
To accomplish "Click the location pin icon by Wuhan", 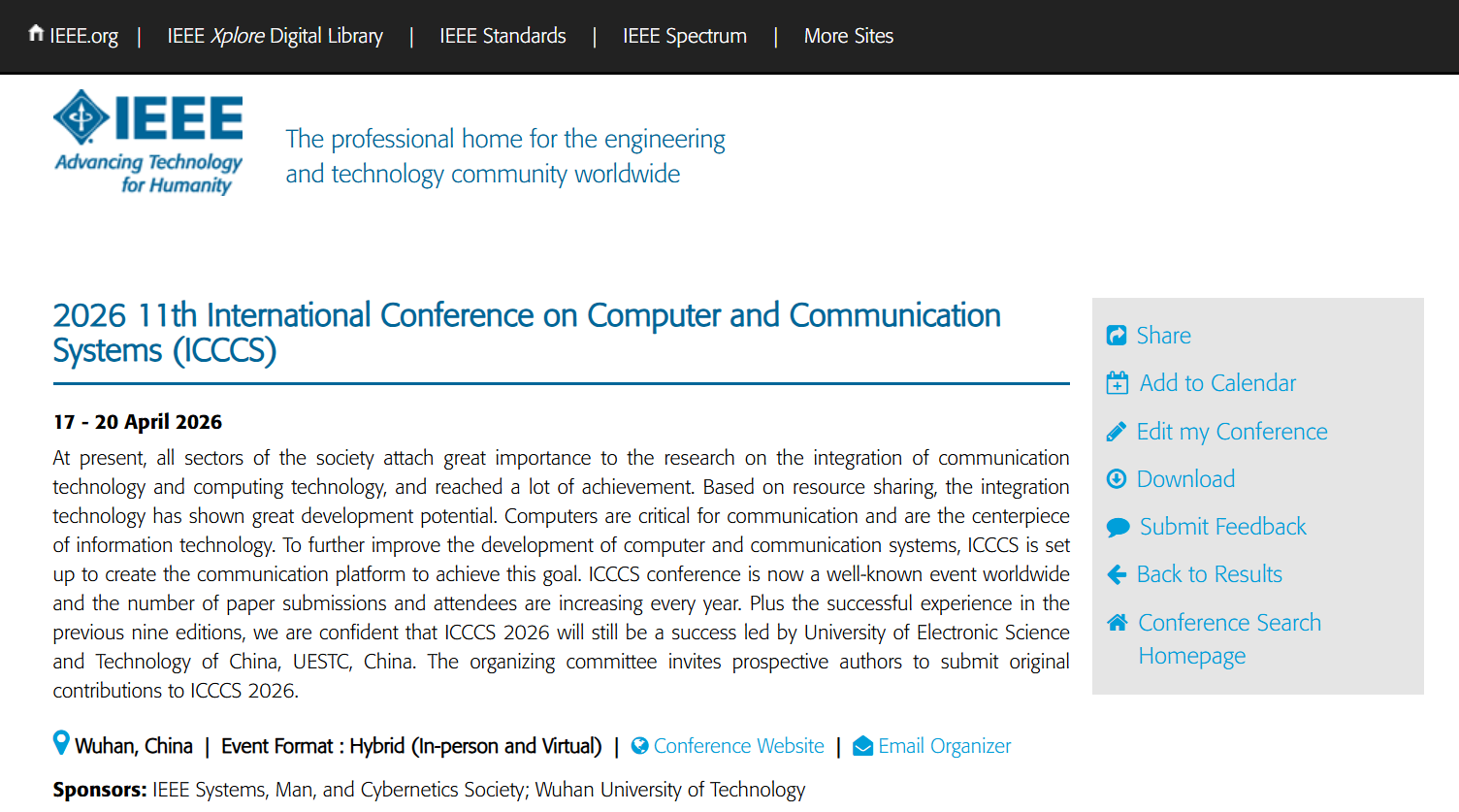I will [x=61, y=743].
